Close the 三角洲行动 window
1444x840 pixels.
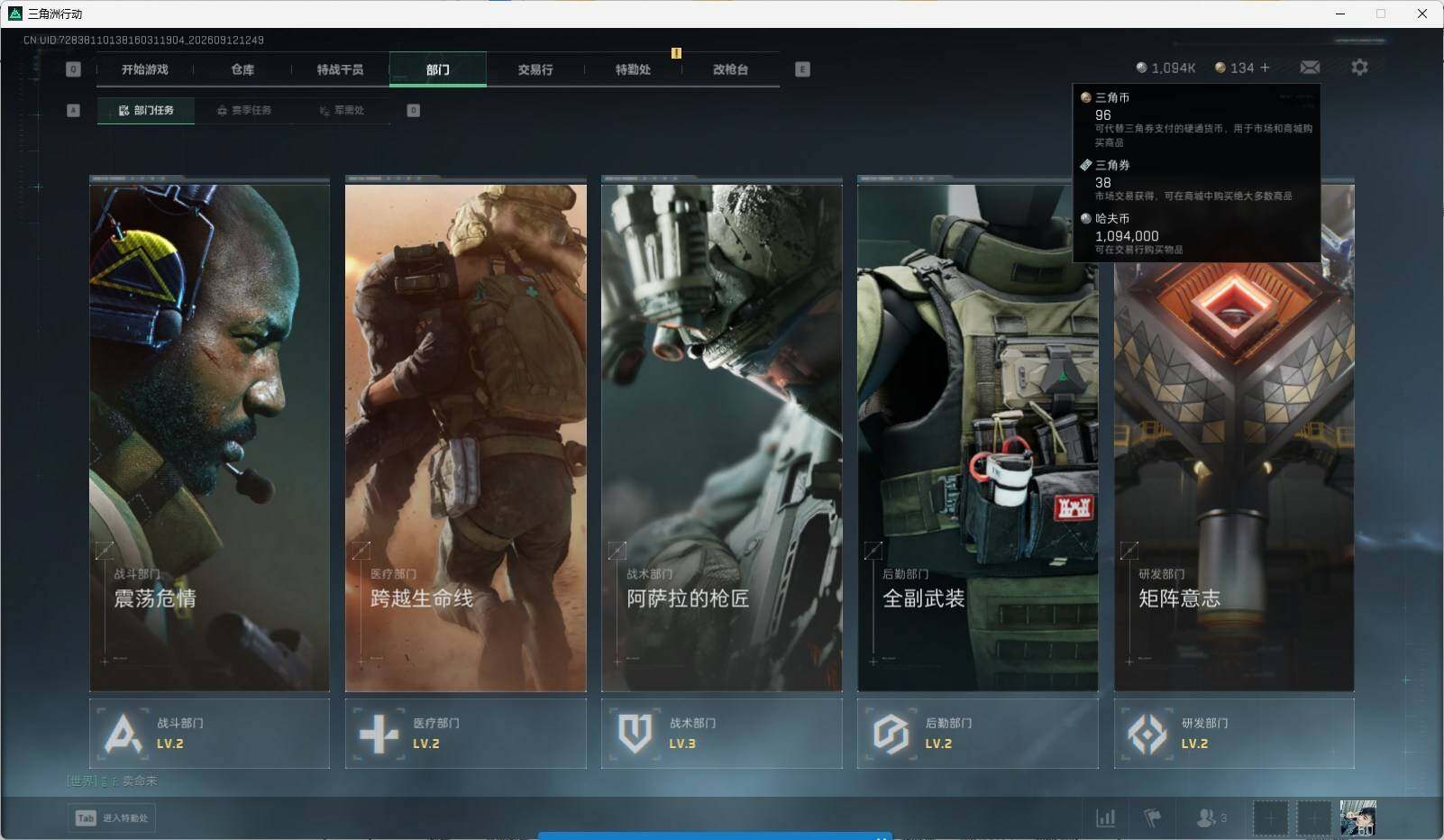tap(1422, 14)
